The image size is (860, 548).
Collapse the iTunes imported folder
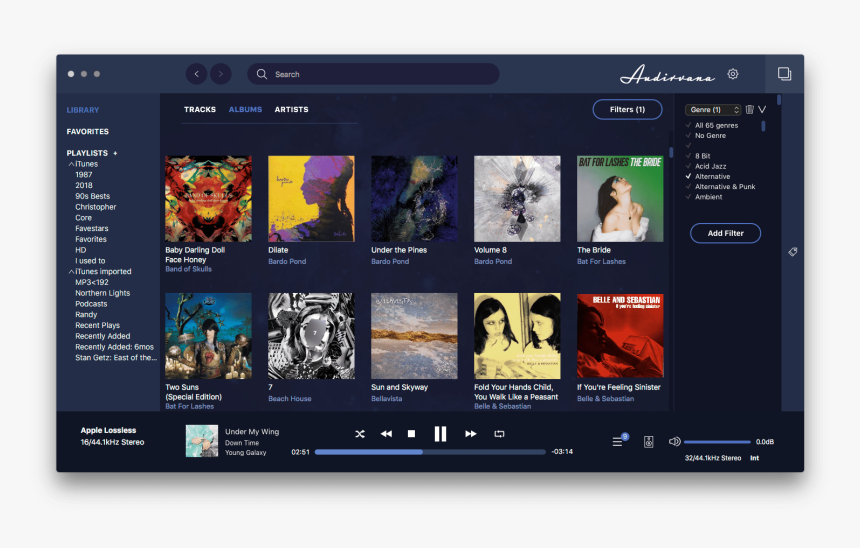[x=71, y=272]
